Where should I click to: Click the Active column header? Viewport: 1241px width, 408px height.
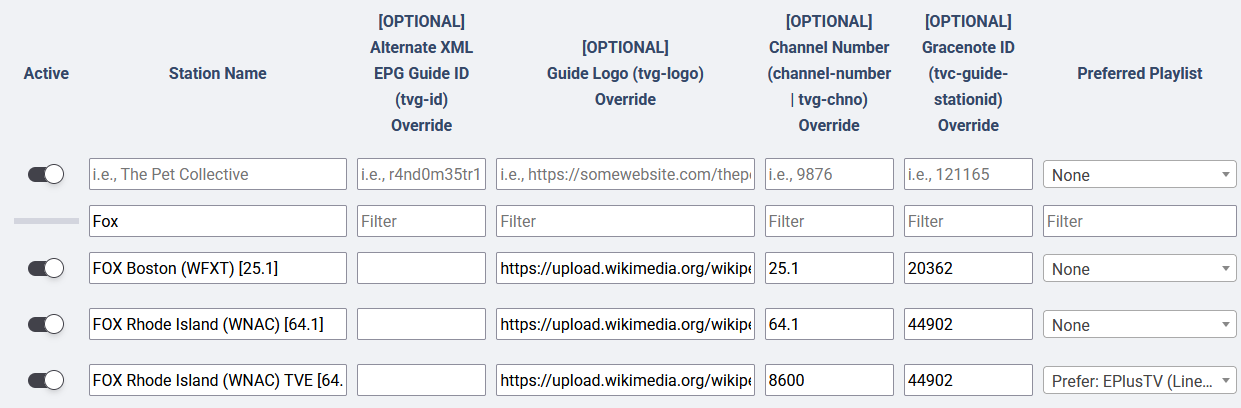(x=46, y=73)
